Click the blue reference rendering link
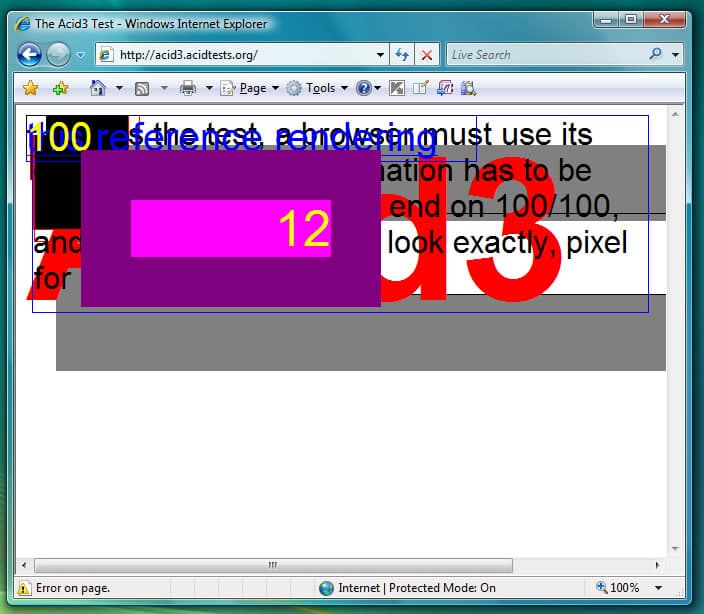 (x=268, y=139)
